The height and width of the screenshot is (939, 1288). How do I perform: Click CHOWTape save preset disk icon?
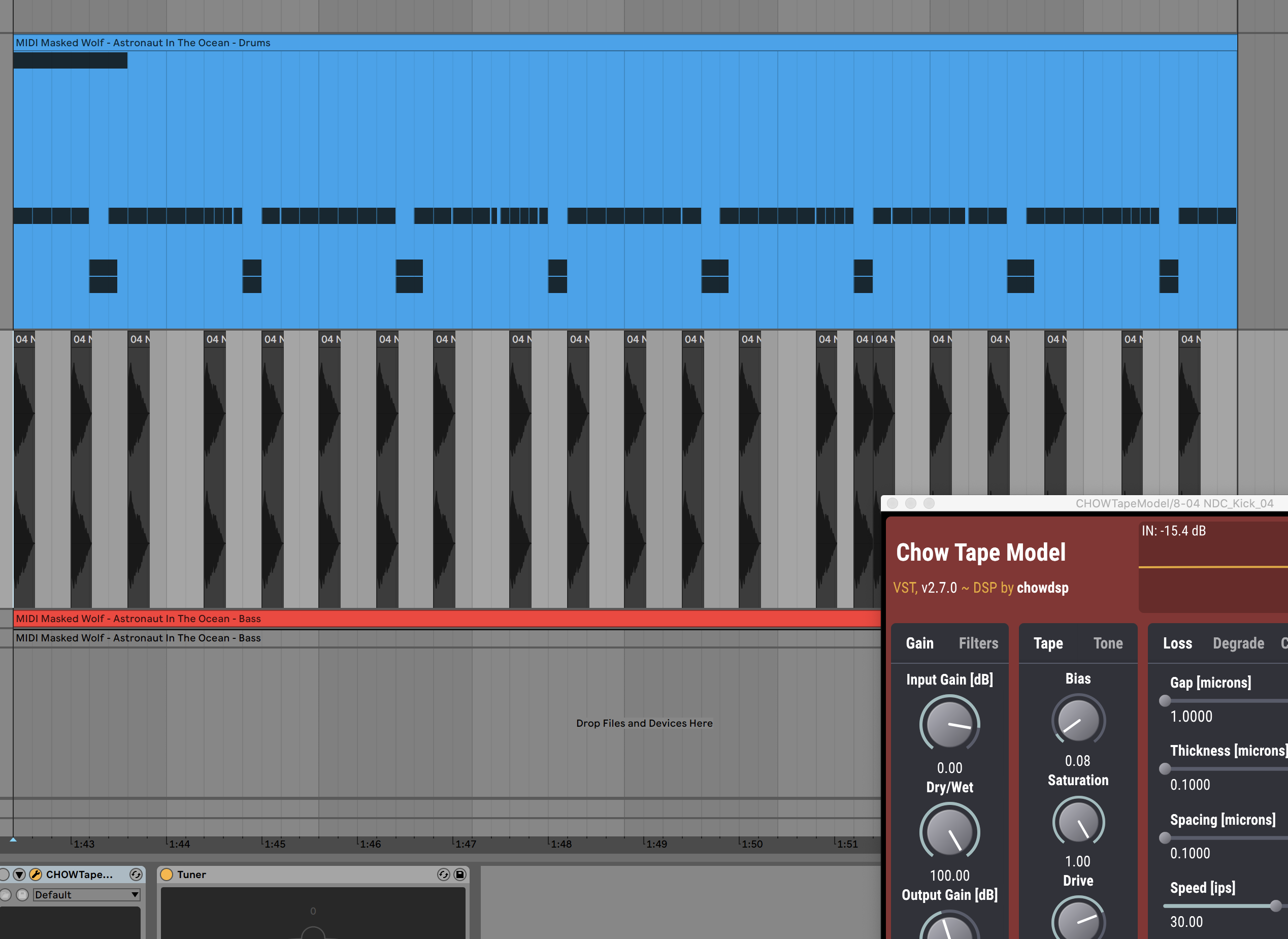tap(22, 895)
